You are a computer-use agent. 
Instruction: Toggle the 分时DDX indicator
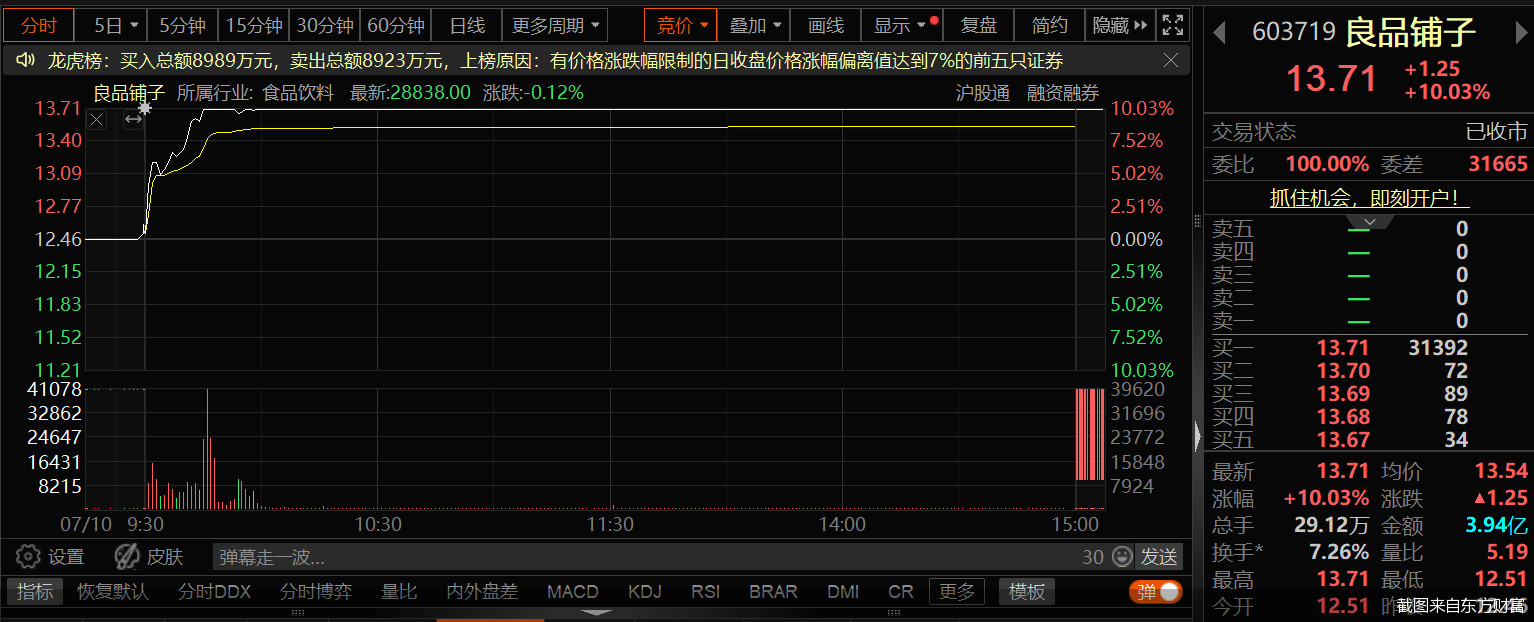[x=215, y=592]
